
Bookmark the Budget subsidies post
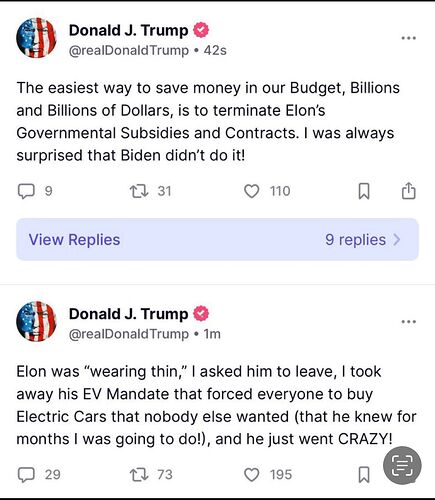click(x=364, y=192)
